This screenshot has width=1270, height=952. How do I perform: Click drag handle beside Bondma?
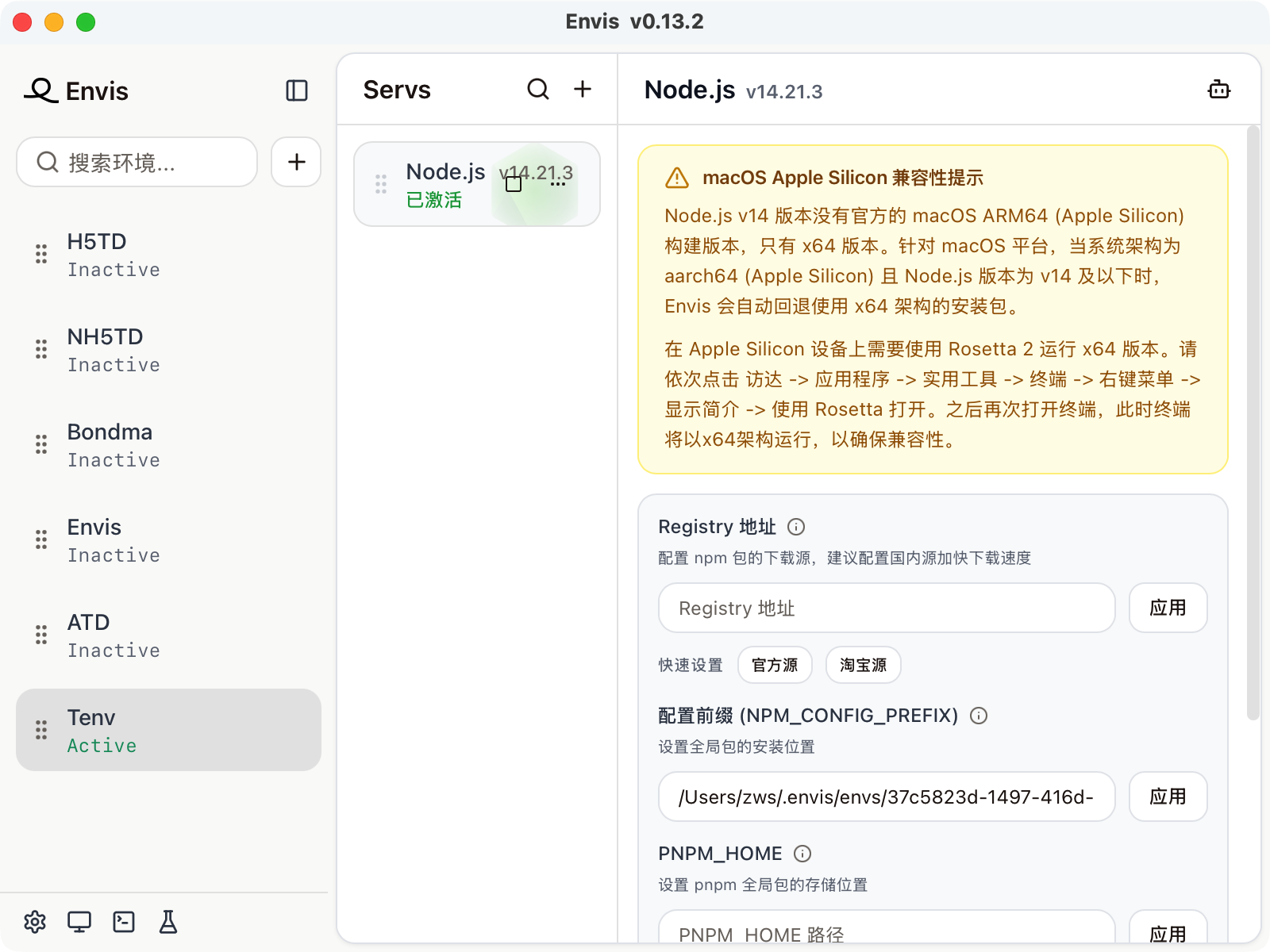(x=41, y=444)
